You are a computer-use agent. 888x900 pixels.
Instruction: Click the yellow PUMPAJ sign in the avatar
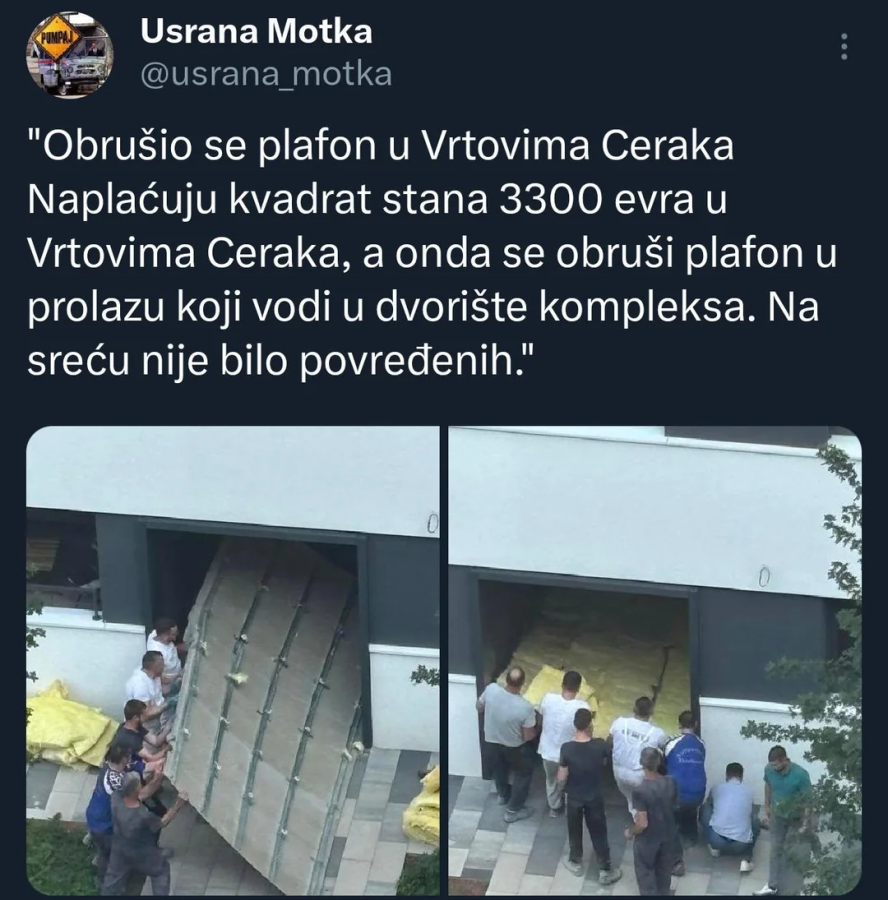pyautogui.click(x=55, y=40)
